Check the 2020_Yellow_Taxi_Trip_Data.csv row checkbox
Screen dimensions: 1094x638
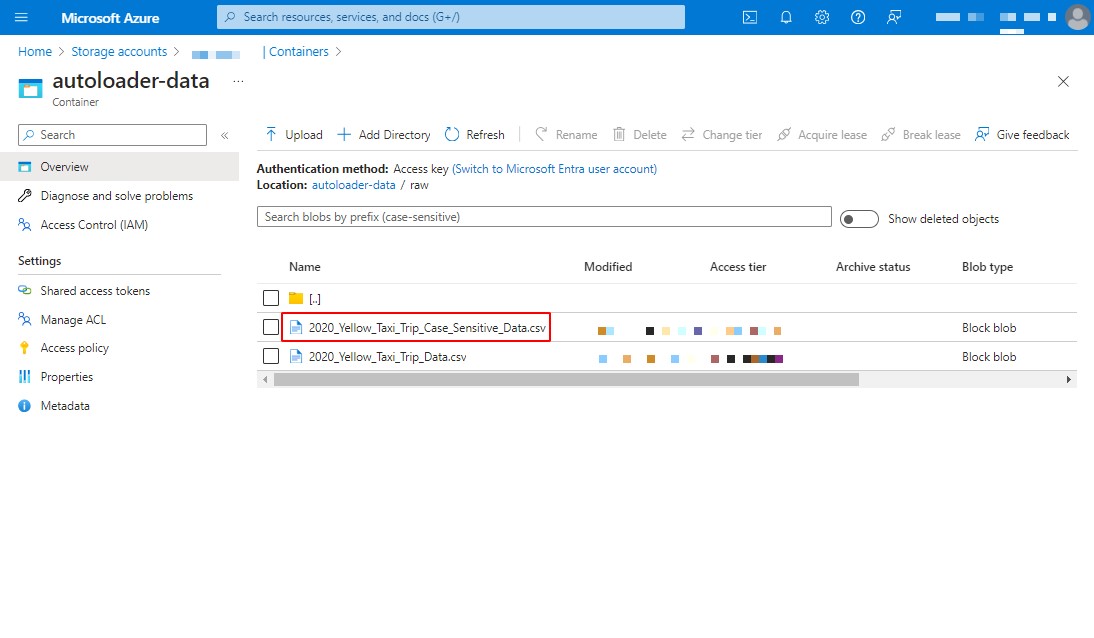(x=270, y=356)
